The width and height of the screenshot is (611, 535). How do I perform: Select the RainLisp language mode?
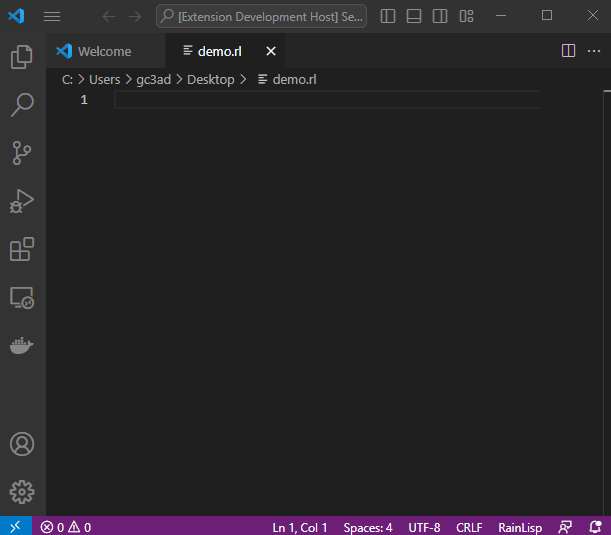click(x=520, y=527)
